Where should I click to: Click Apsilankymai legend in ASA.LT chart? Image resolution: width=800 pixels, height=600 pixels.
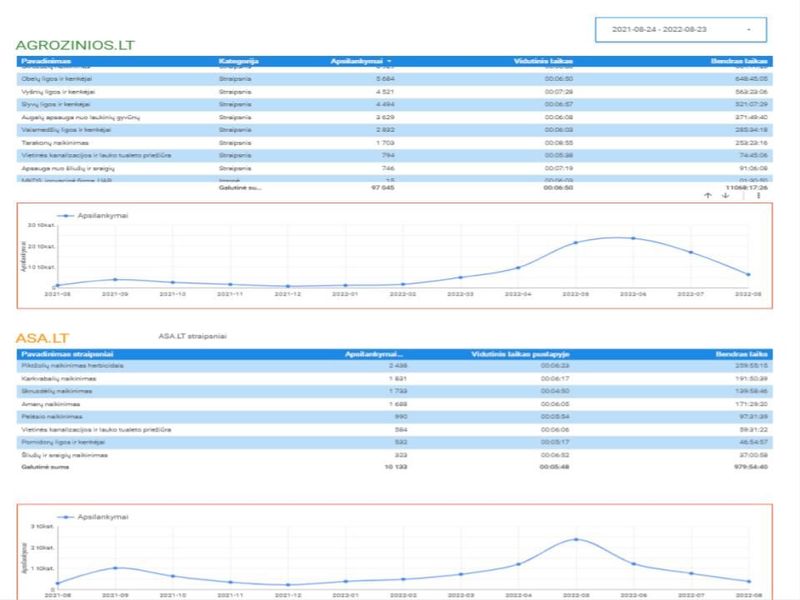(92, 517)
